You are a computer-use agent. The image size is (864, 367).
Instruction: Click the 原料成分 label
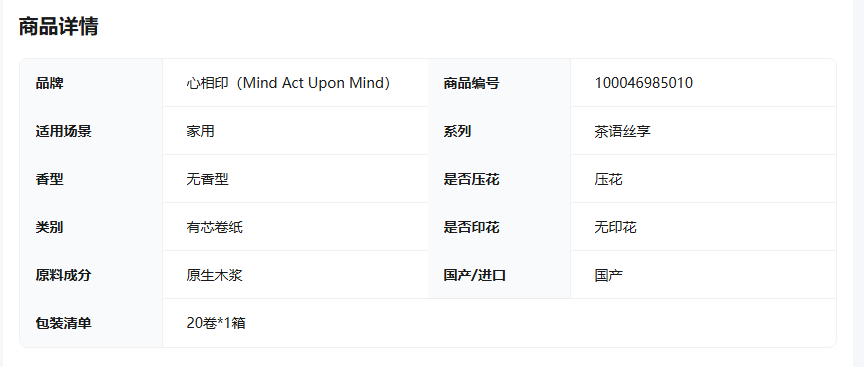[x=63, y=275]
